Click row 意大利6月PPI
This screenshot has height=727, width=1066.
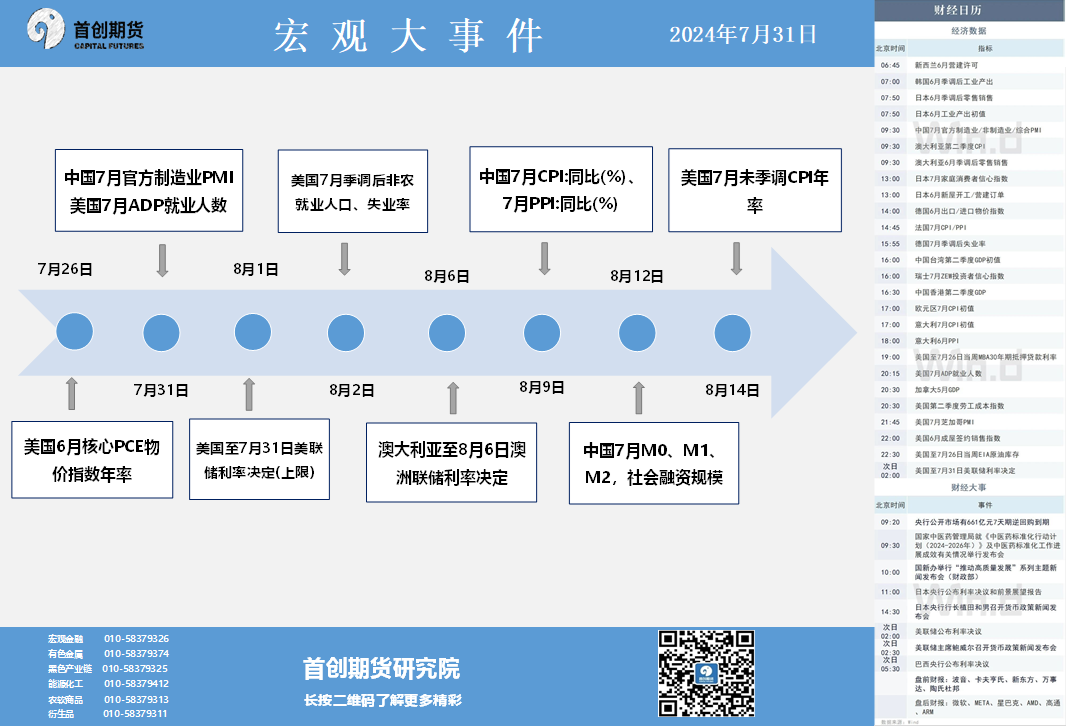pyautogui.click(x=969, y=341)
